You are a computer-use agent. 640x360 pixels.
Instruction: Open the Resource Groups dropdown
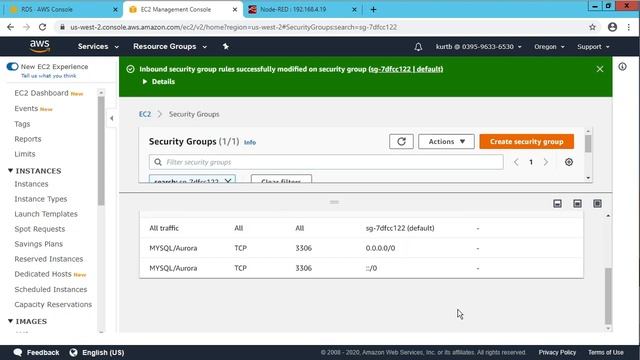170,47
